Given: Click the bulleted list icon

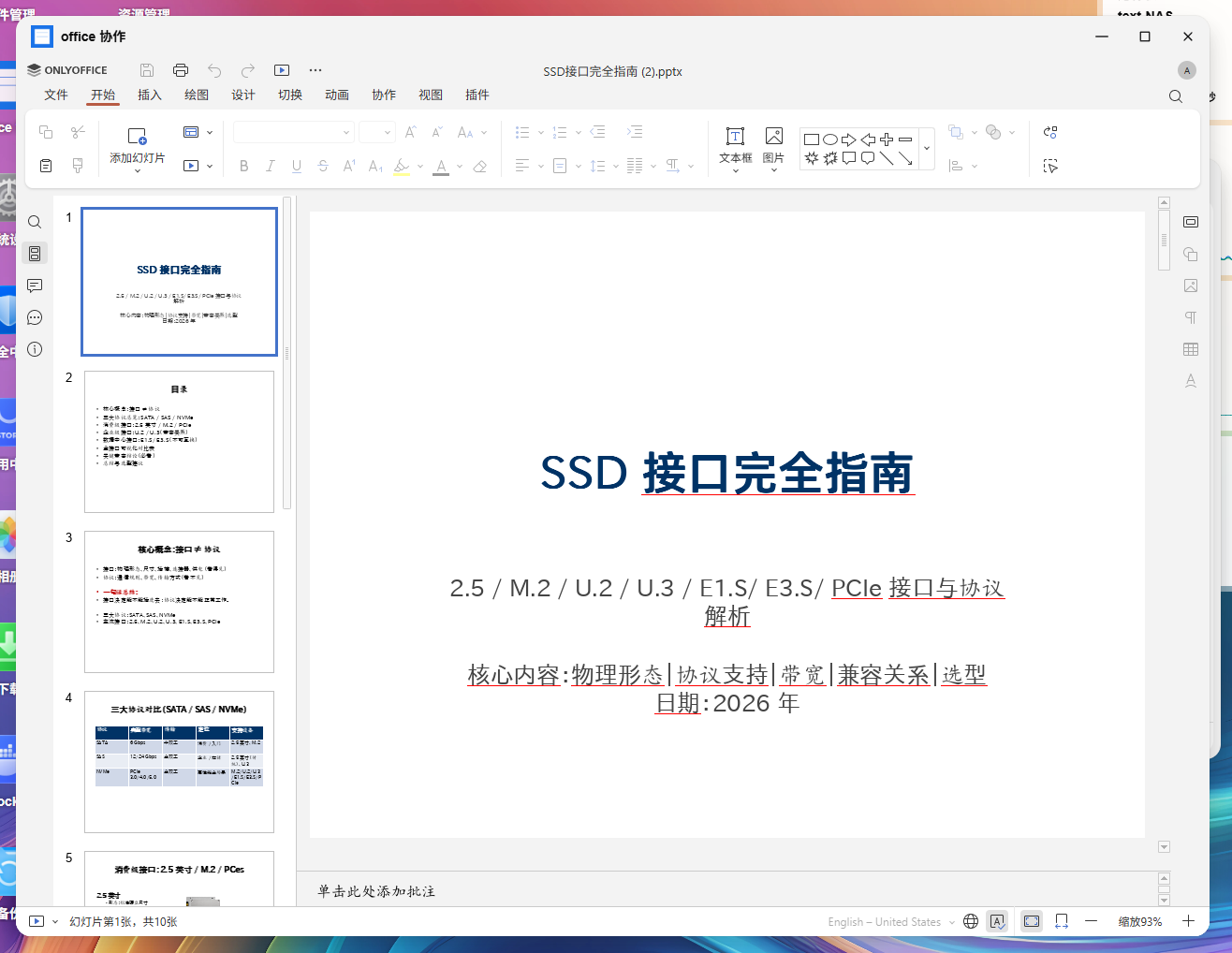Looking at the screenshot, I should pyautogui.click(x=522, y=132).
